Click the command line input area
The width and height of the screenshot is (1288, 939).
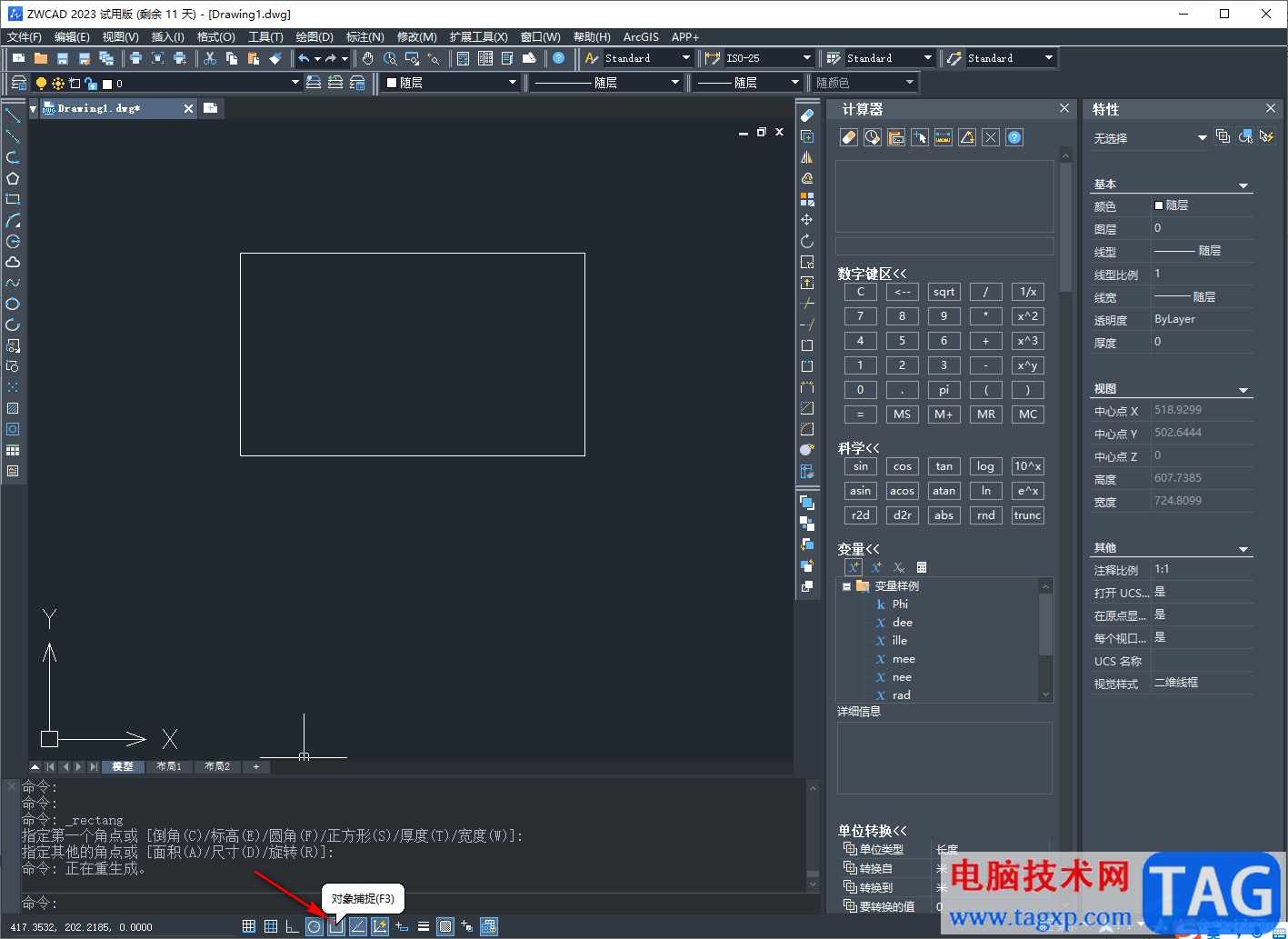point(414,904)
